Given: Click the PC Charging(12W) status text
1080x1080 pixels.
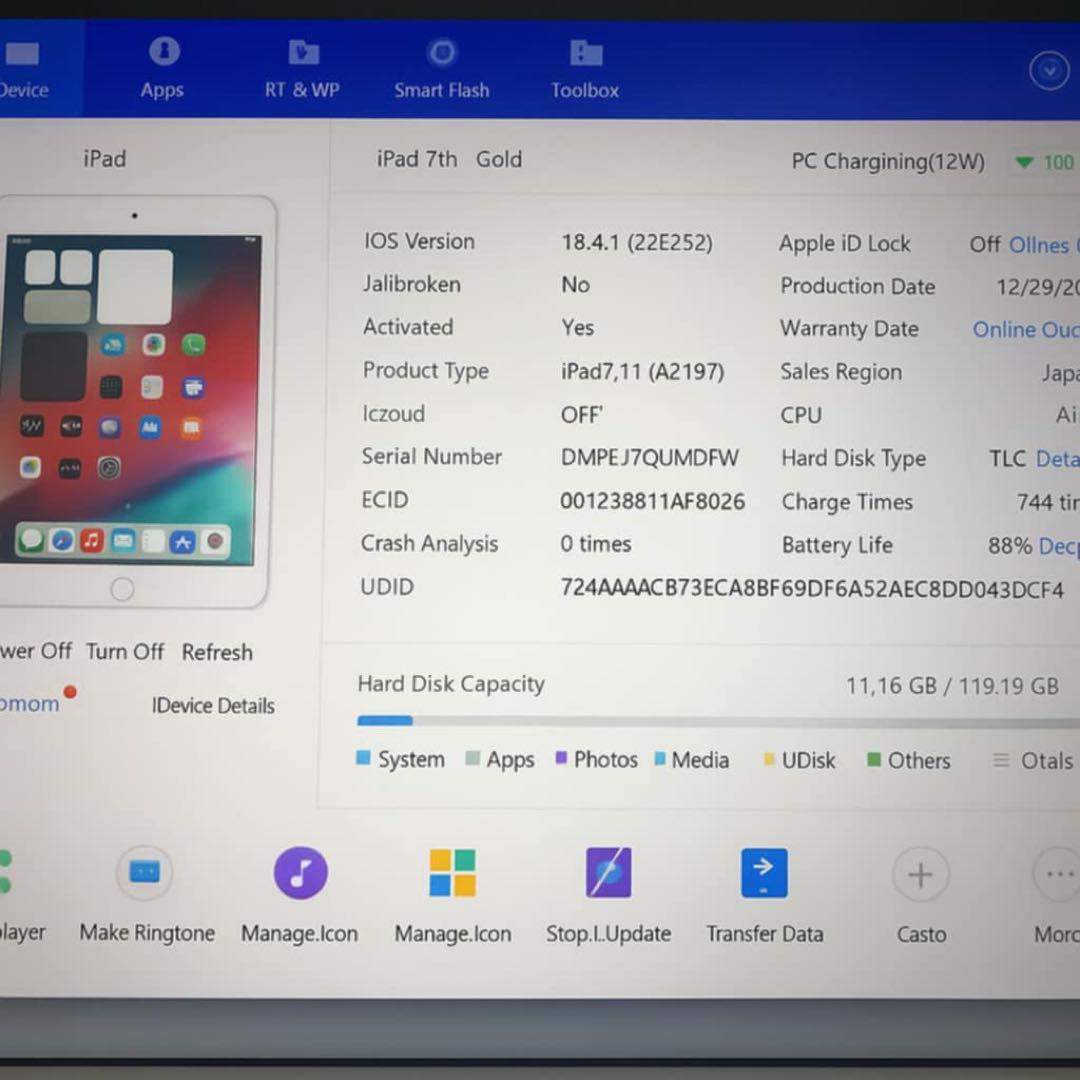Looking at the screenshot, I should pyautogui.click(x=888, y=162).
